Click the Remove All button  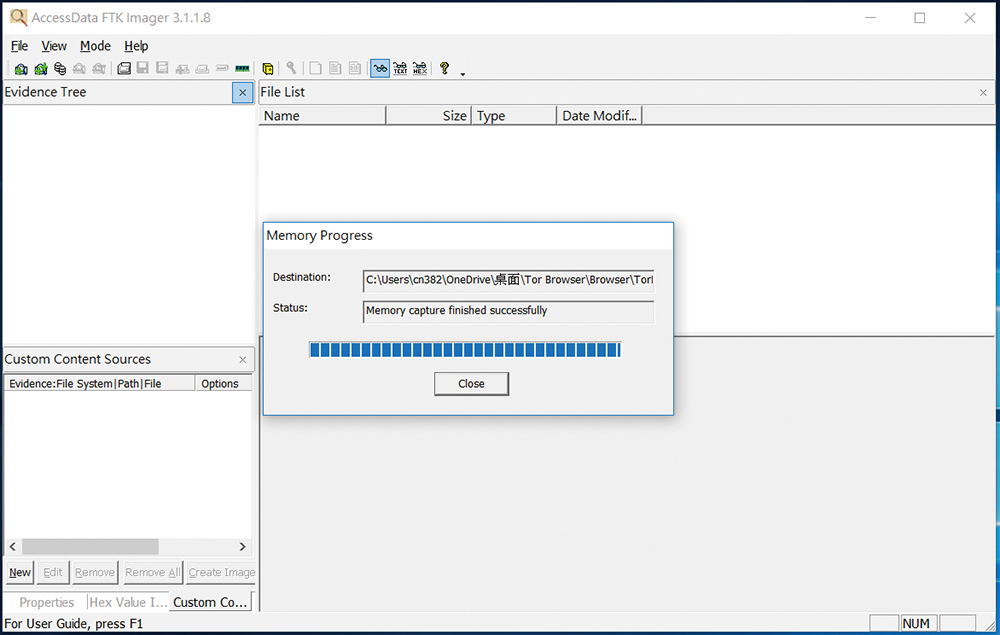[152, 573]
